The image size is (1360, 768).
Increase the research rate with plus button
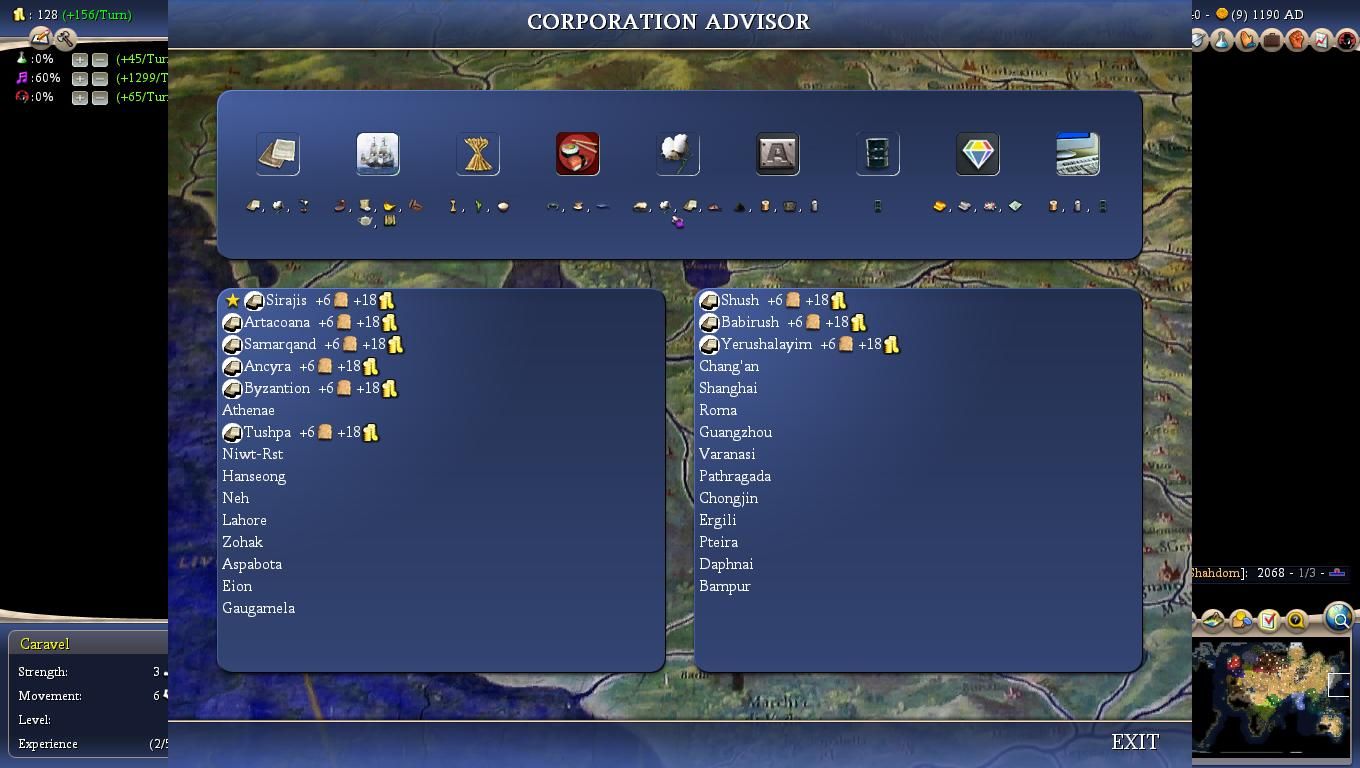click(x=80, y=59)
